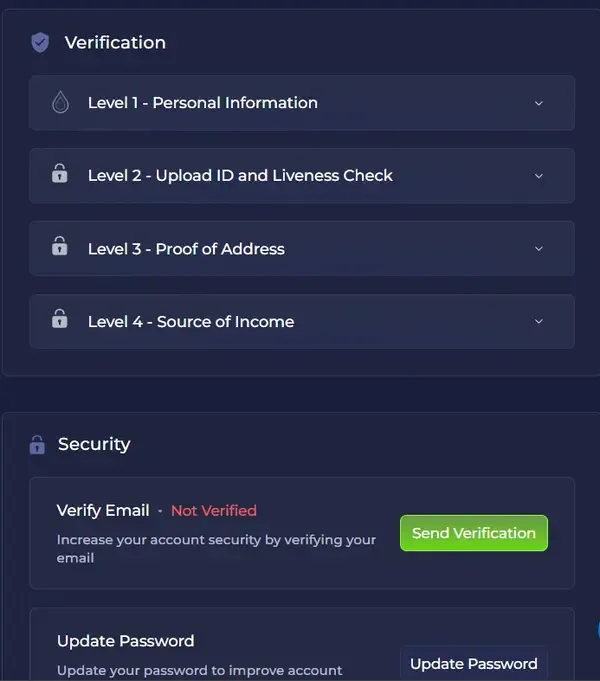Expand Level 1 with its chevron arrow
Viewport: 600px width, 681px height.
539,103
